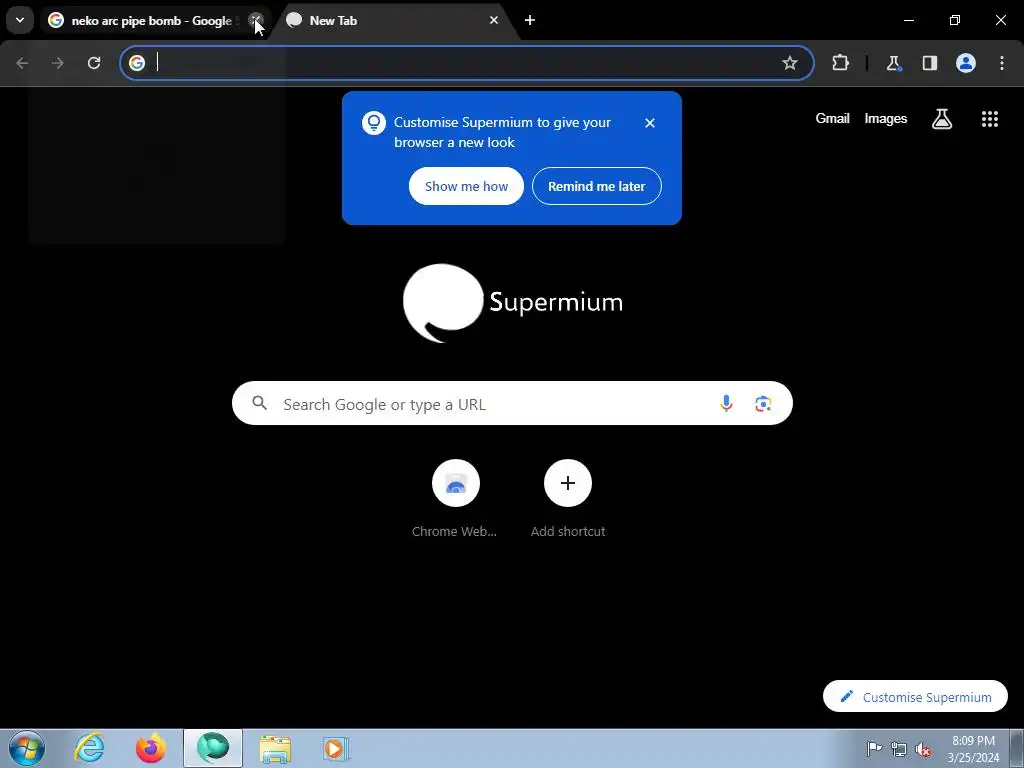This screenshot has height=768, width=1024.
Task: Bookmark this tab with the star icon
Action: tap(790, 63)
